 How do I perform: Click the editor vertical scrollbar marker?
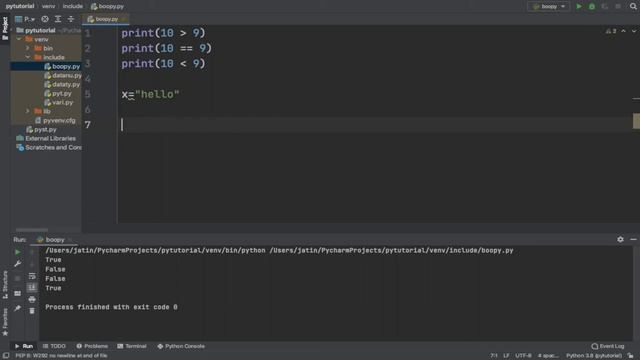636,121
